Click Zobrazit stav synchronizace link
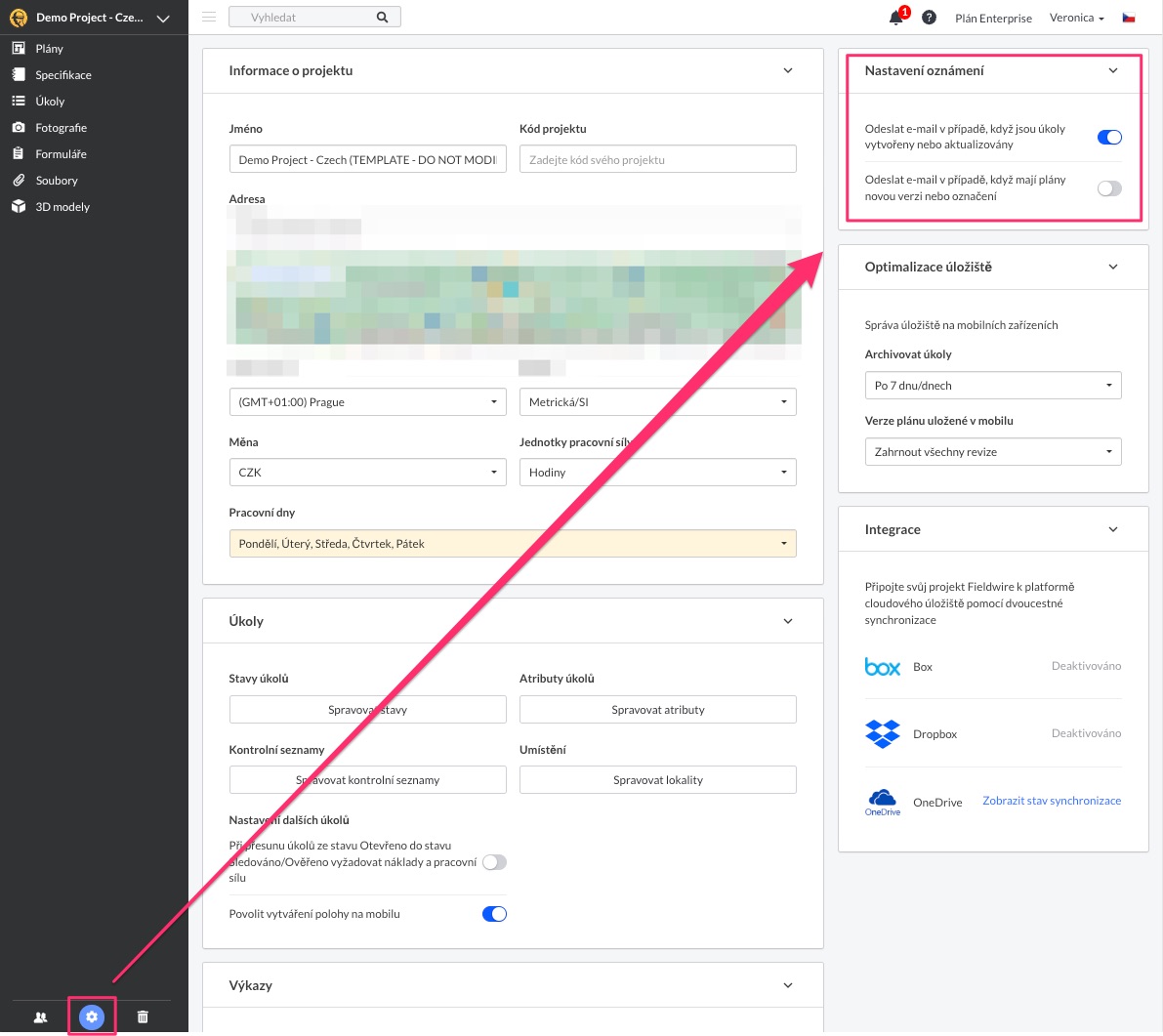Screen dimensions: 1163x1036 [1051, 801]
